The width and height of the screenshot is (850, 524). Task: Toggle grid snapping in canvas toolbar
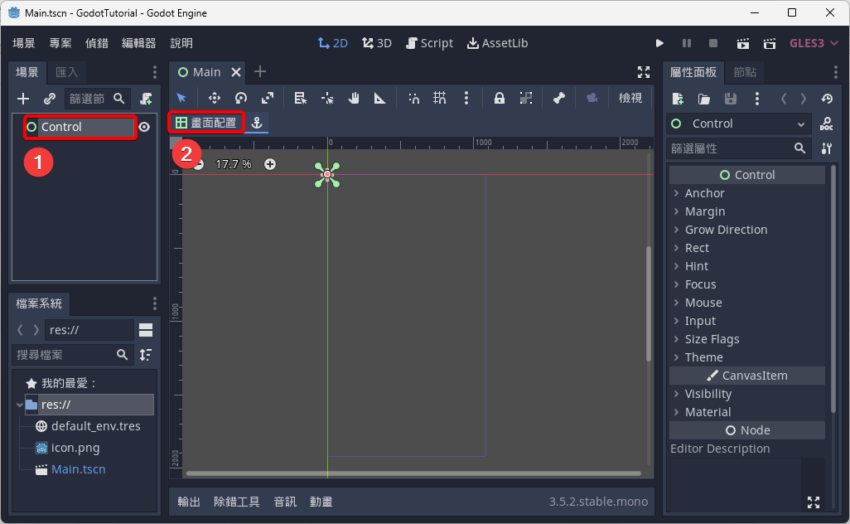pyautogui.click(x=440, y=98)
